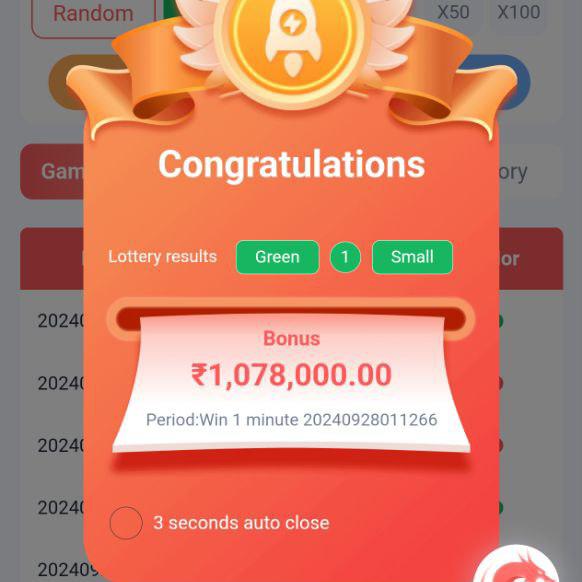Screen dimensions: 582x582
Task: Click the Green lottery result badge
Action: pyautogui.click(x=278, y=257)
